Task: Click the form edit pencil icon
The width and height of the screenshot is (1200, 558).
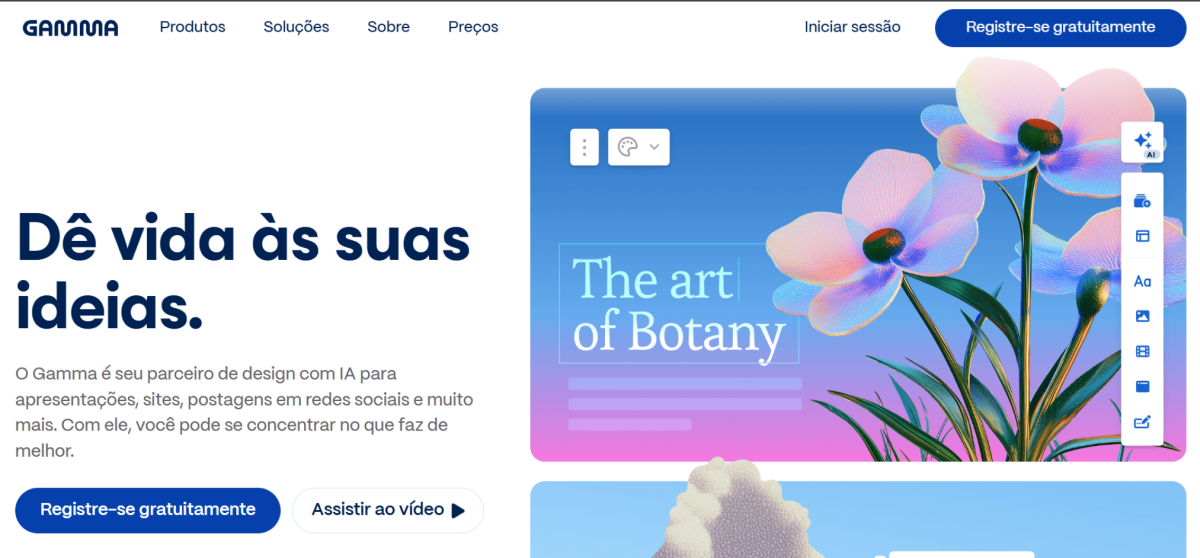Action: coord(1142,422)
